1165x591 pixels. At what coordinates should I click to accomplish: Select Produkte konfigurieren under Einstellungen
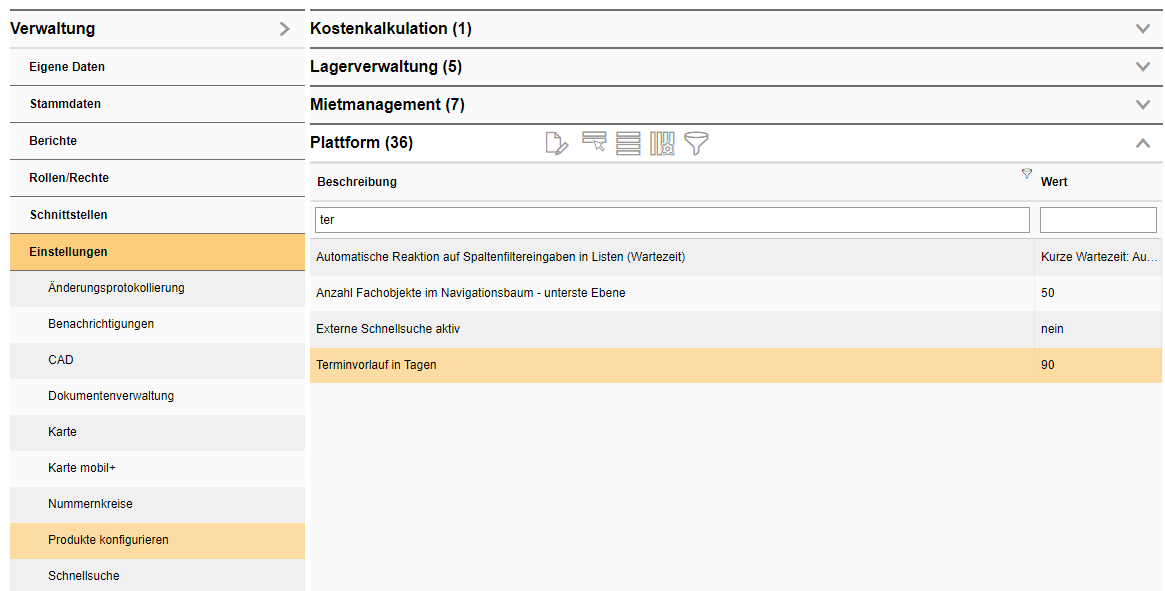point(109,540)
